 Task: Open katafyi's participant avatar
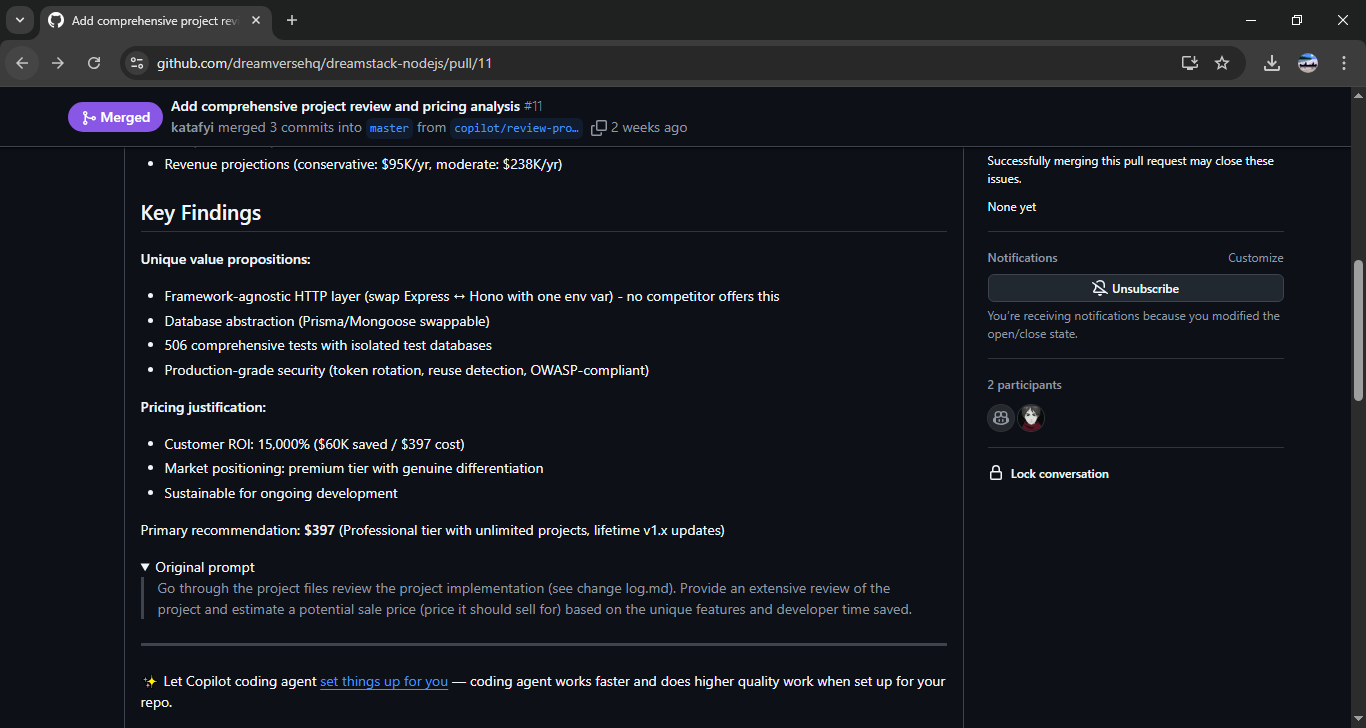pyautogui.click(x=1031, y=417)
